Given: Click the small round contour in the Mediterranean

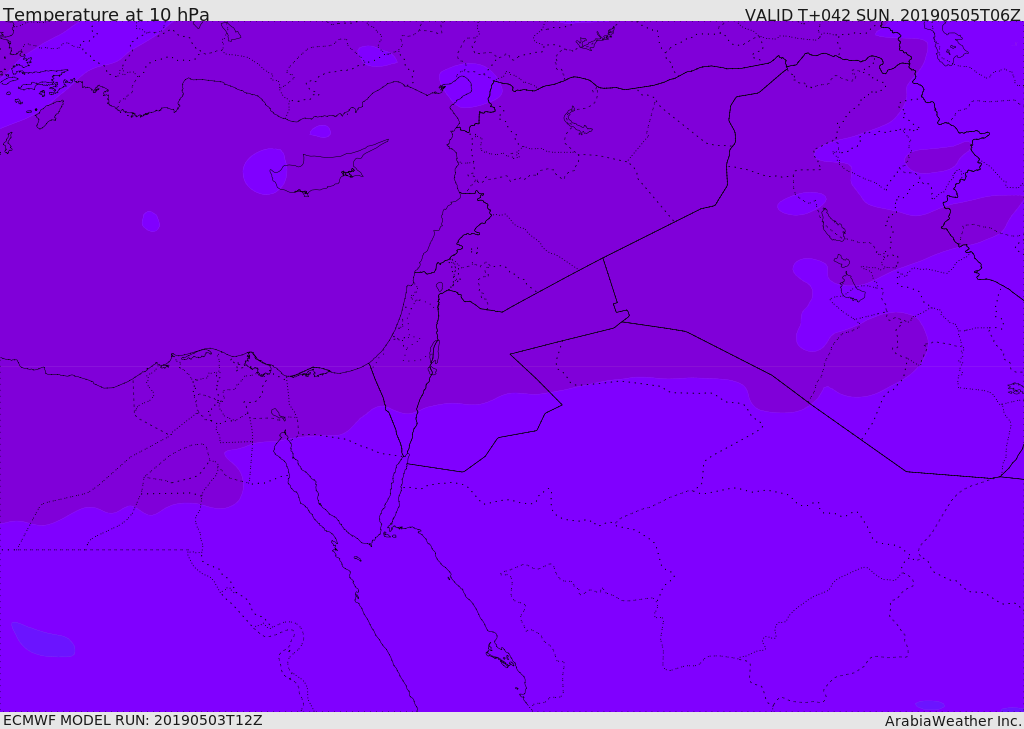Looking at the screenshot, I should [x=151, y=221].
